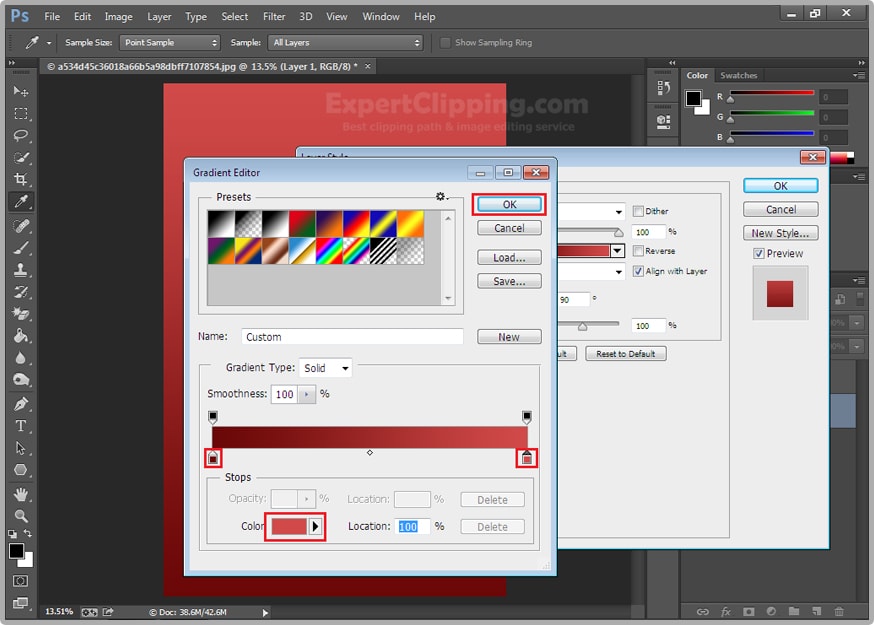Open the Presets gear menu
874x625 pixels.
[x=441, y=197]
